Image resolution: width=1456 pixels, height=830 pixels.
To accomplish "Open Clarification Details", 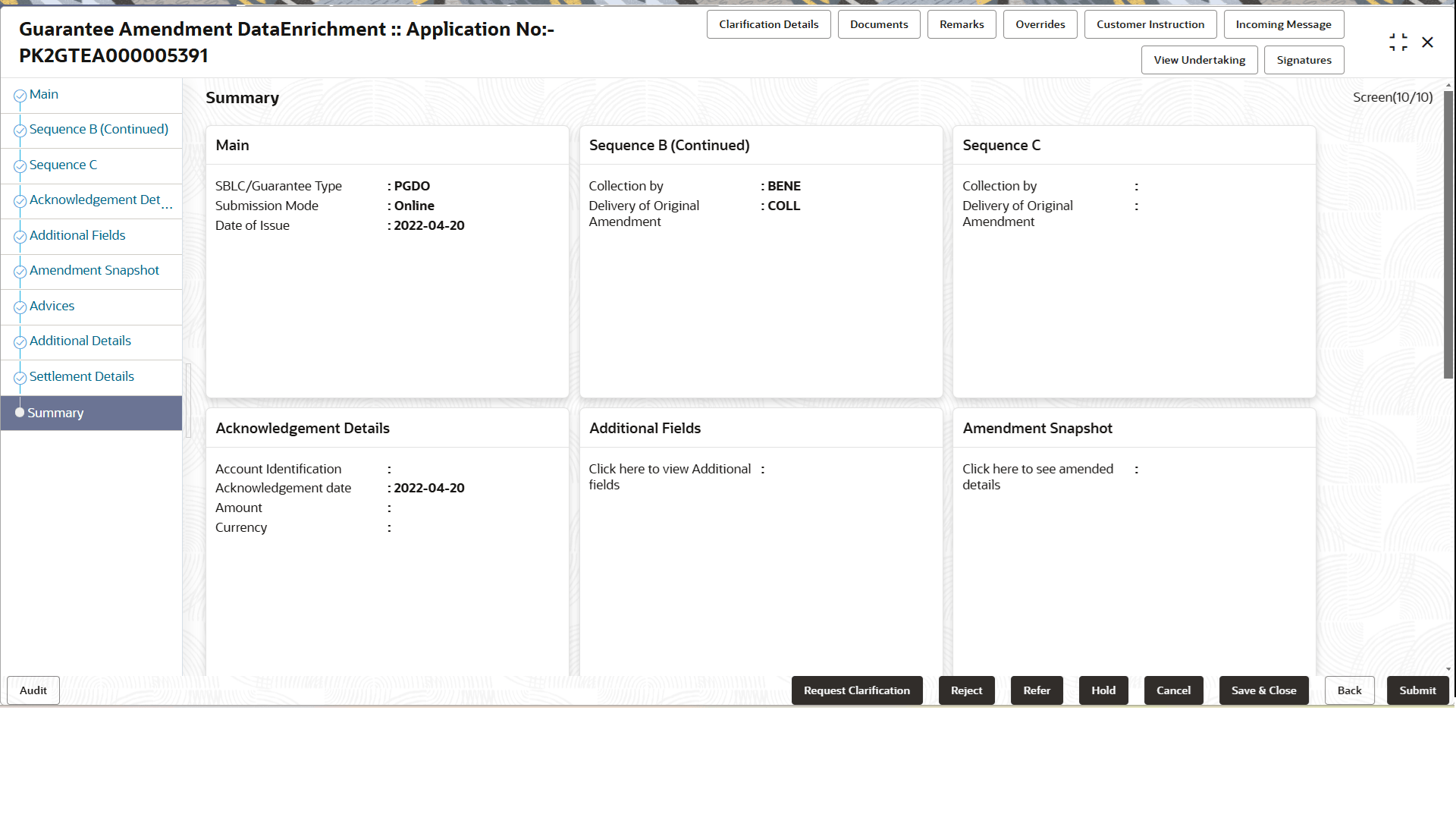I will click(x=768, y=24).
